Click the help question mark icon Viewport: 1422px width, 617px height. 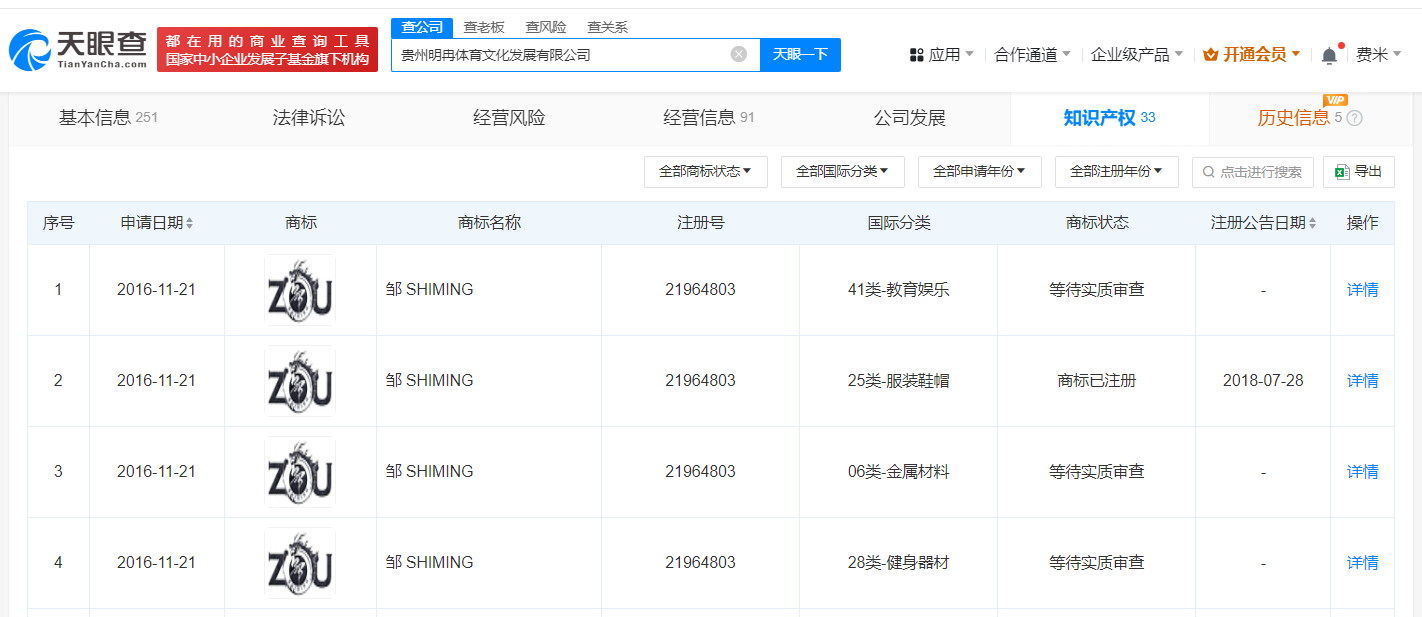pyautogui.click(x=1355, y=119)
